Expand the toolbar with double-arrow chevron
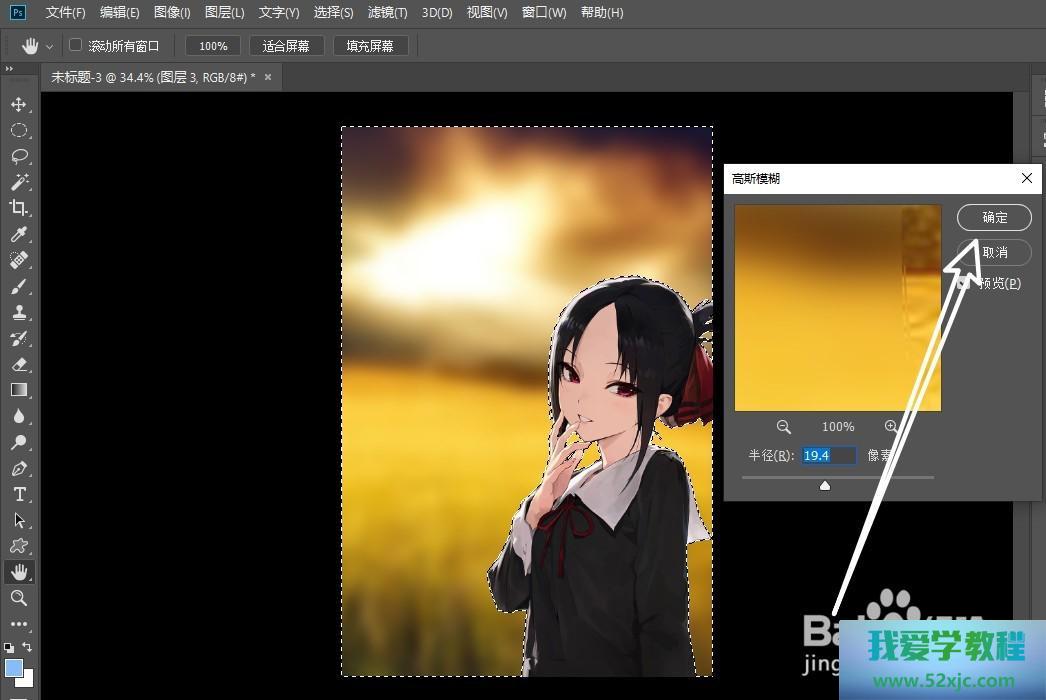 (9, 69)
